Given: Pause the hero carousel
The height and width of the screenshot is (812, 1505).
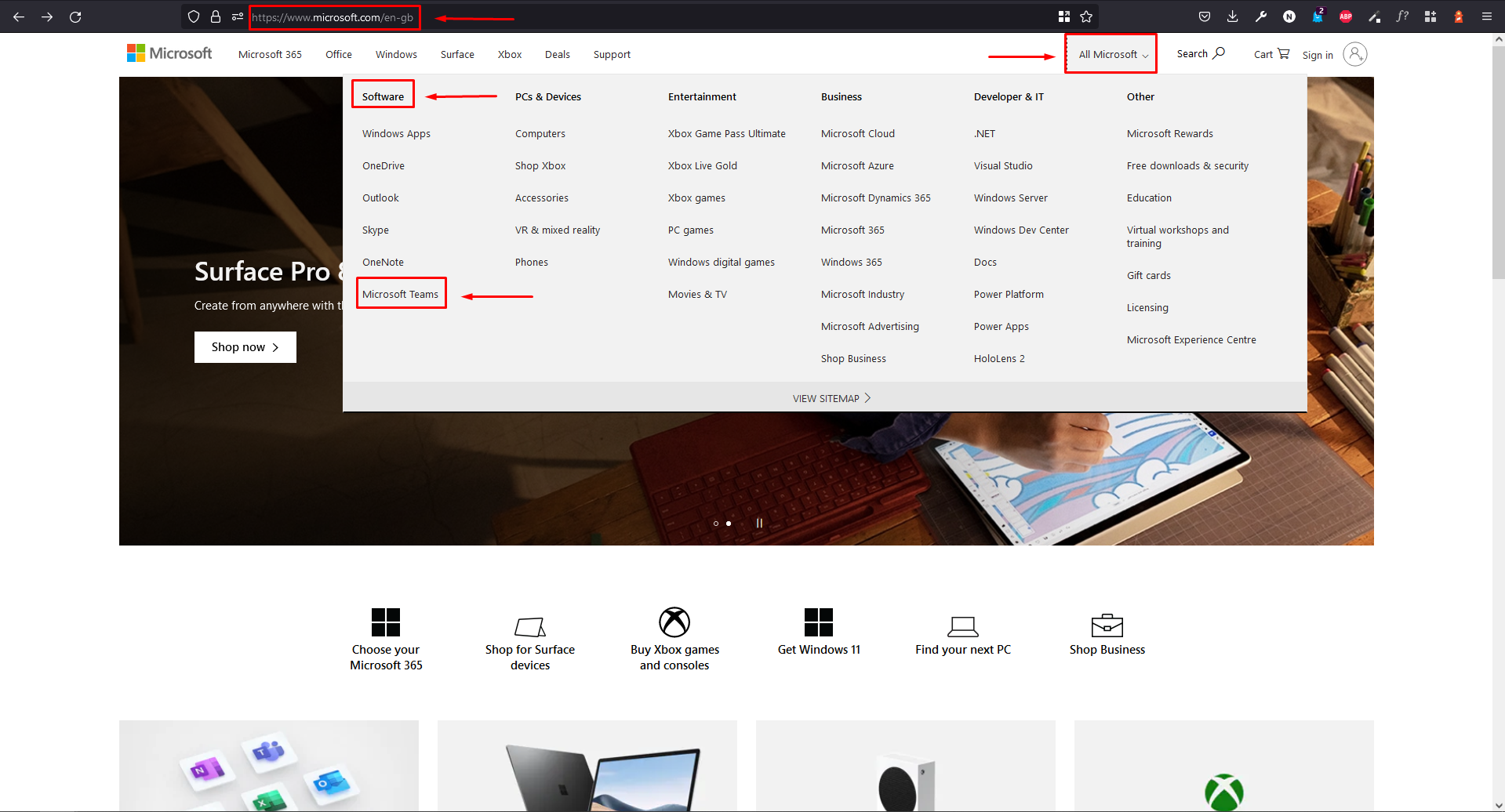Looking at the screenshot, I should coord(759,523).
